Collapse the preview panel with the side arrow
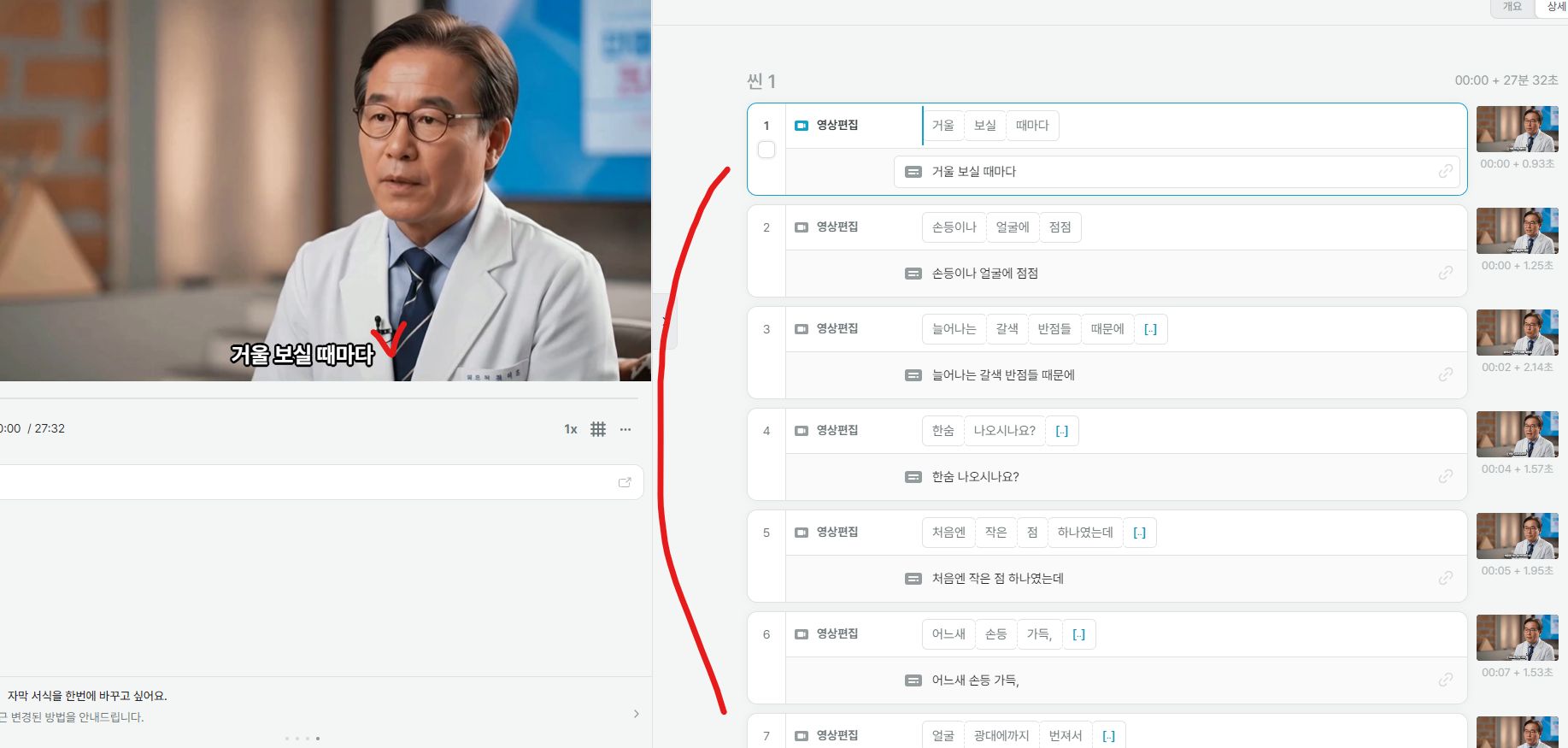The width and height of the screenshot is (1568, 748). click(x=666, y=321)
